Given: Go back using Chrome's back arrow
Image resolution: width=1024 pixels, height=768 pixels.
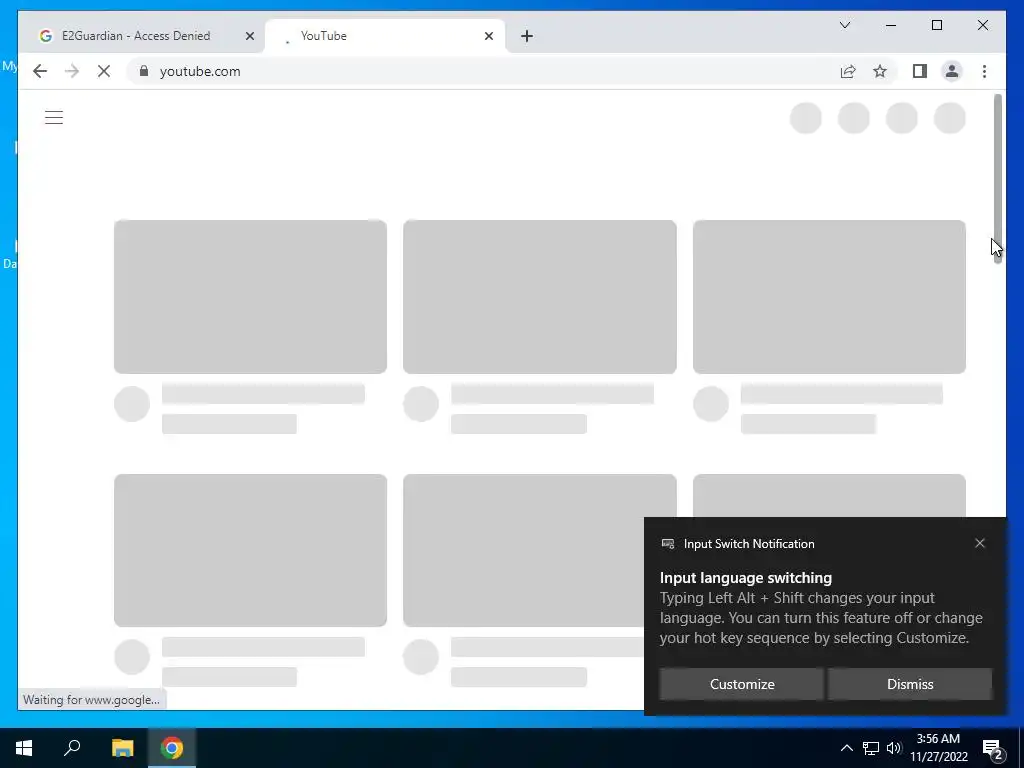Looking at the screenshot, I should pos(40,71).
